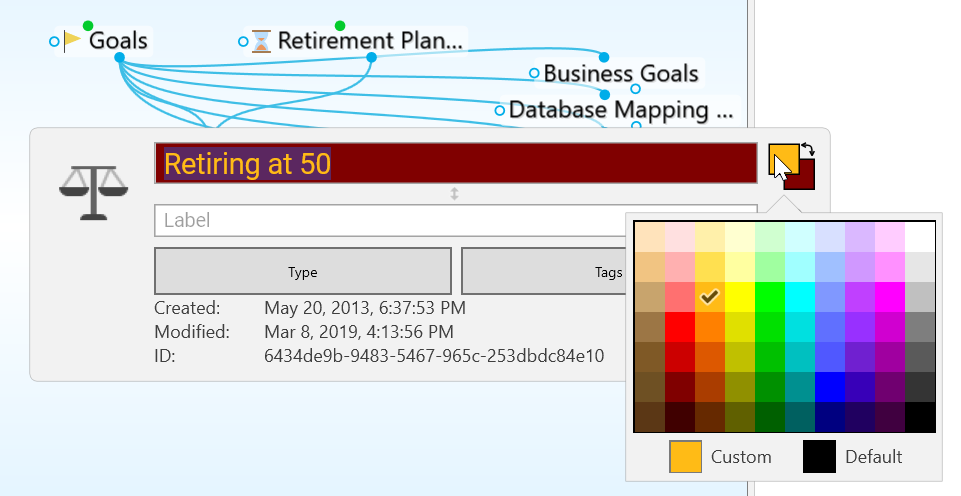Pick the checked orange-yellow swatch in palette
This screenshot has height=496, width=961.
[x=710, y=296]
